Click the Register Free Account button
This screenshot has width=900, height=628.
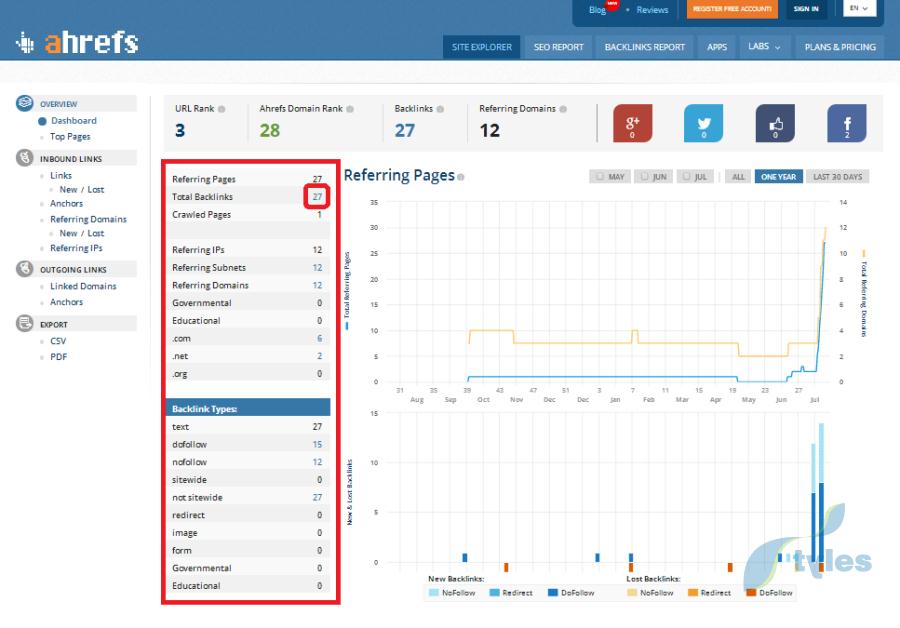coord(732,9)
